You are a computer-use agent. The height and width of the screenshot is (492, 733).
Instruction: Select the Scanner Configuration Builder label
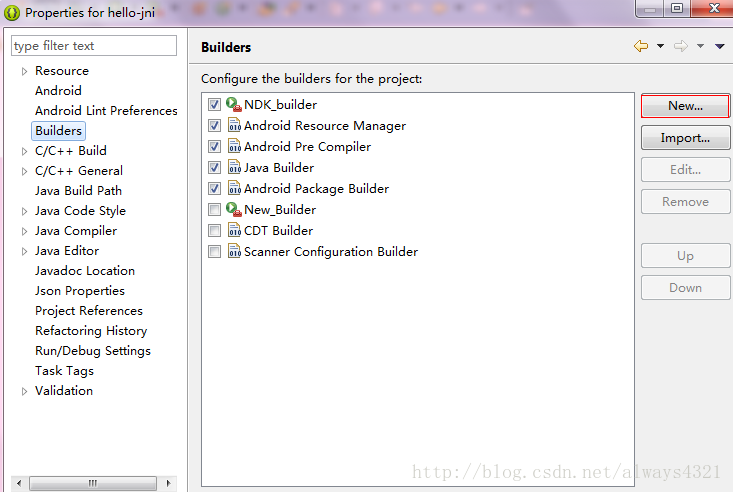[331, 252]
